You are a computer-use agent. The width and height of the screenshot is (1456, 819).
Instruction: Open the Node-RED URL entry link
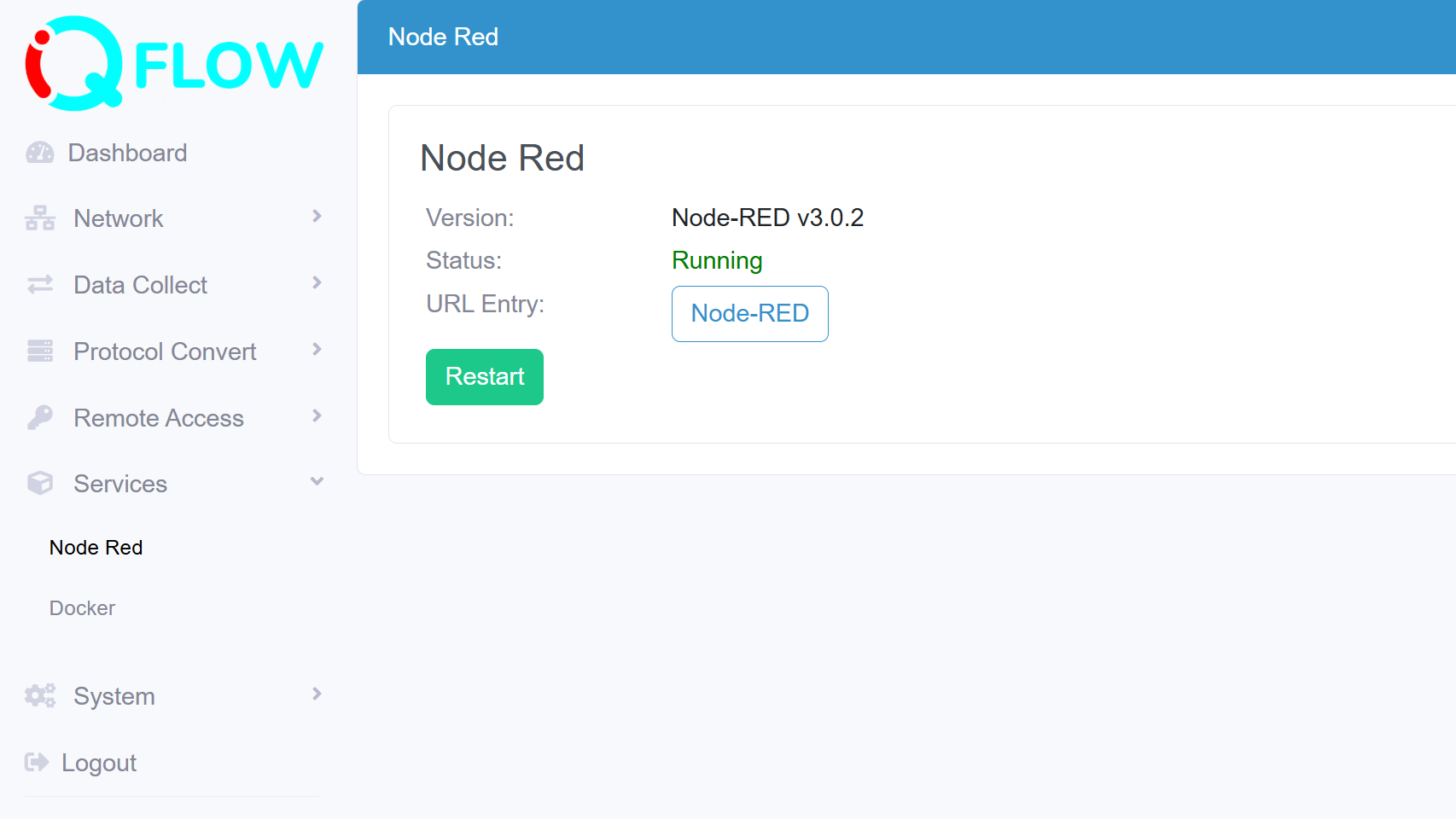click(x=749, y=314)
